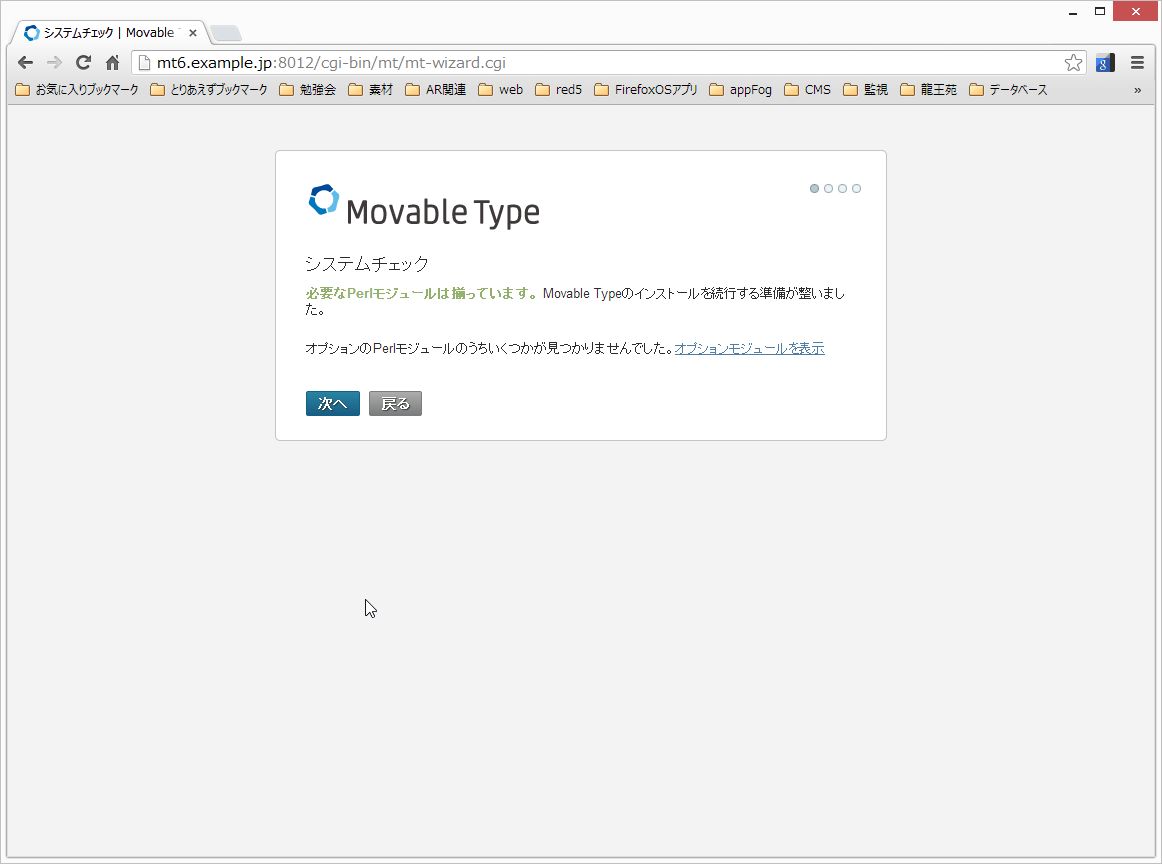Screen dimensions: 1162x864
Task: Click the page document icon in address bar
Action: tap(145, 63)
